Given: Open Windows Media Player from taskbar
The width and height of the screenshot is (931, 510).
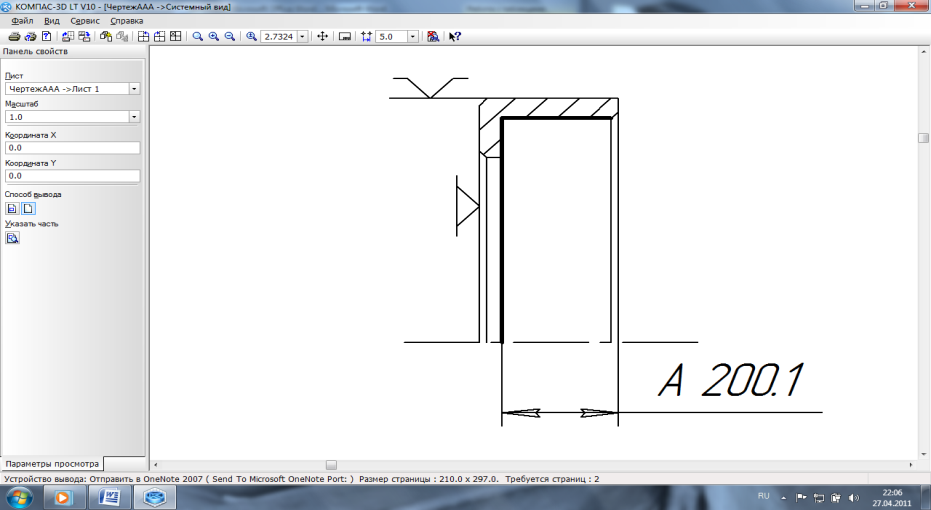Looking at the screenshot, I should click(x=62, y=498).
